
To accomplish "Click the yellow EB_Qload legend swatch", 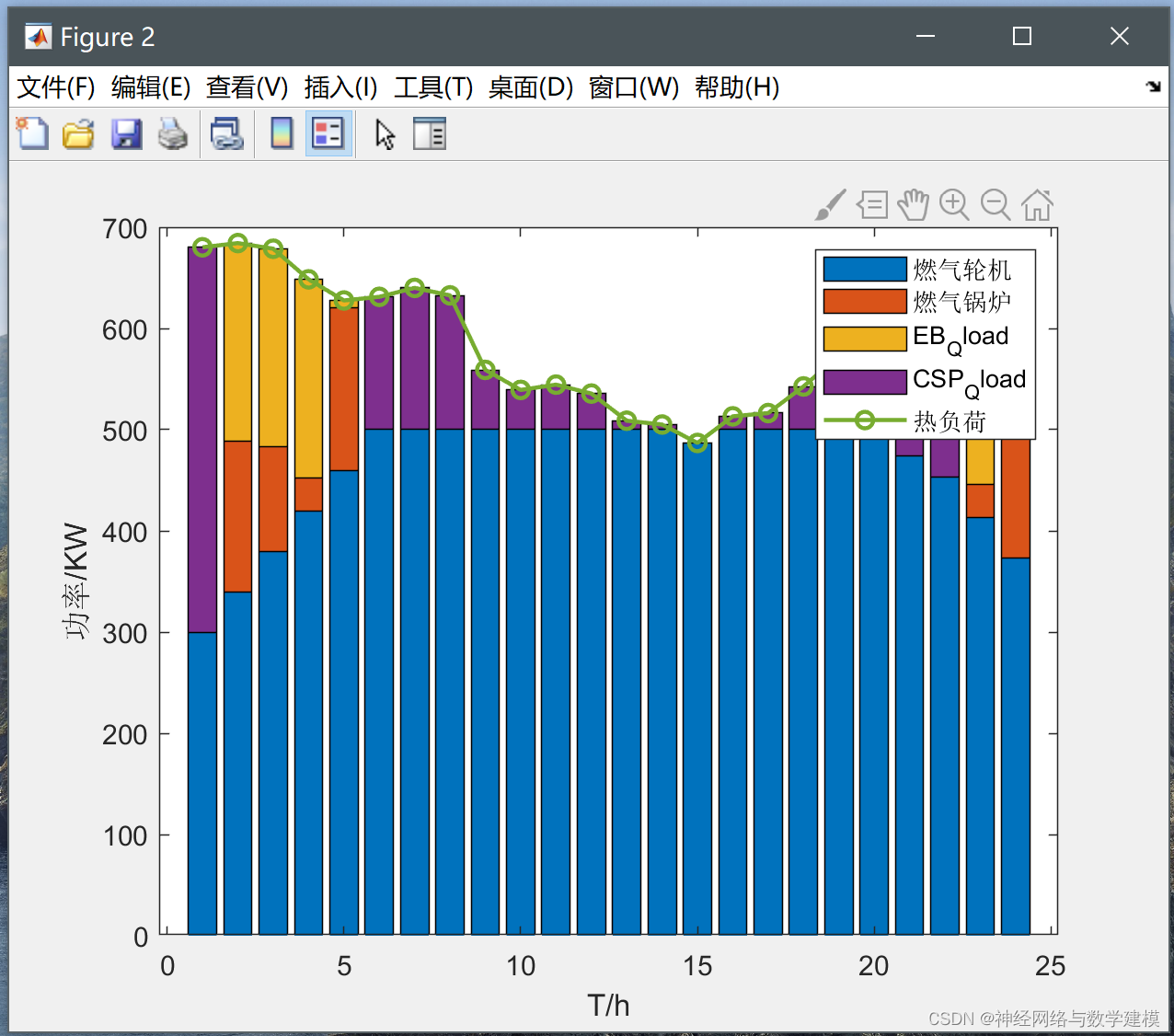I will click(865, 339).
